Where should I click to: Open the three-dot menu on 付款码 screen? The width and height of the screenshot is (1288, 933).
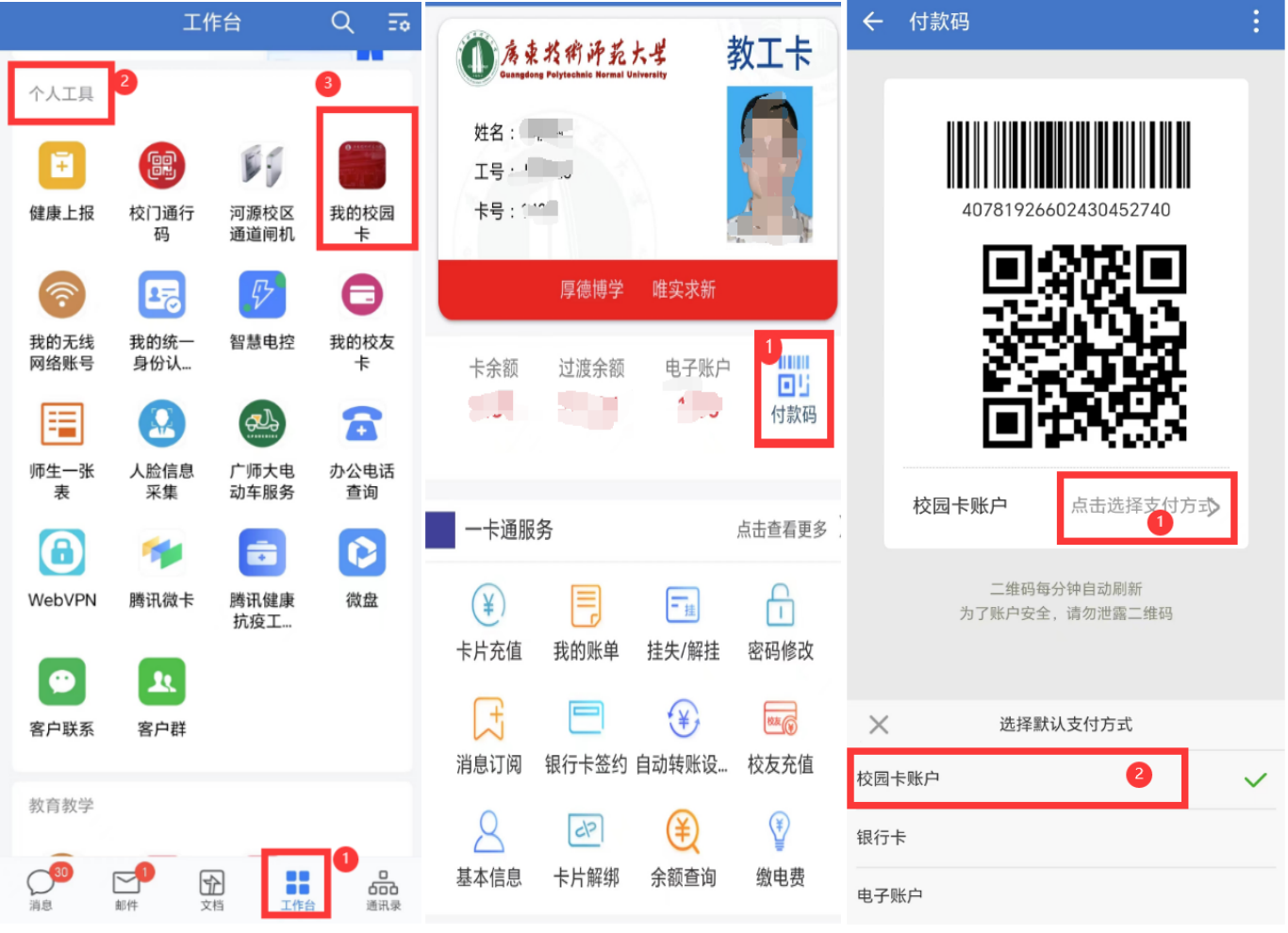pyautogui.click(x=1256, y=22)
